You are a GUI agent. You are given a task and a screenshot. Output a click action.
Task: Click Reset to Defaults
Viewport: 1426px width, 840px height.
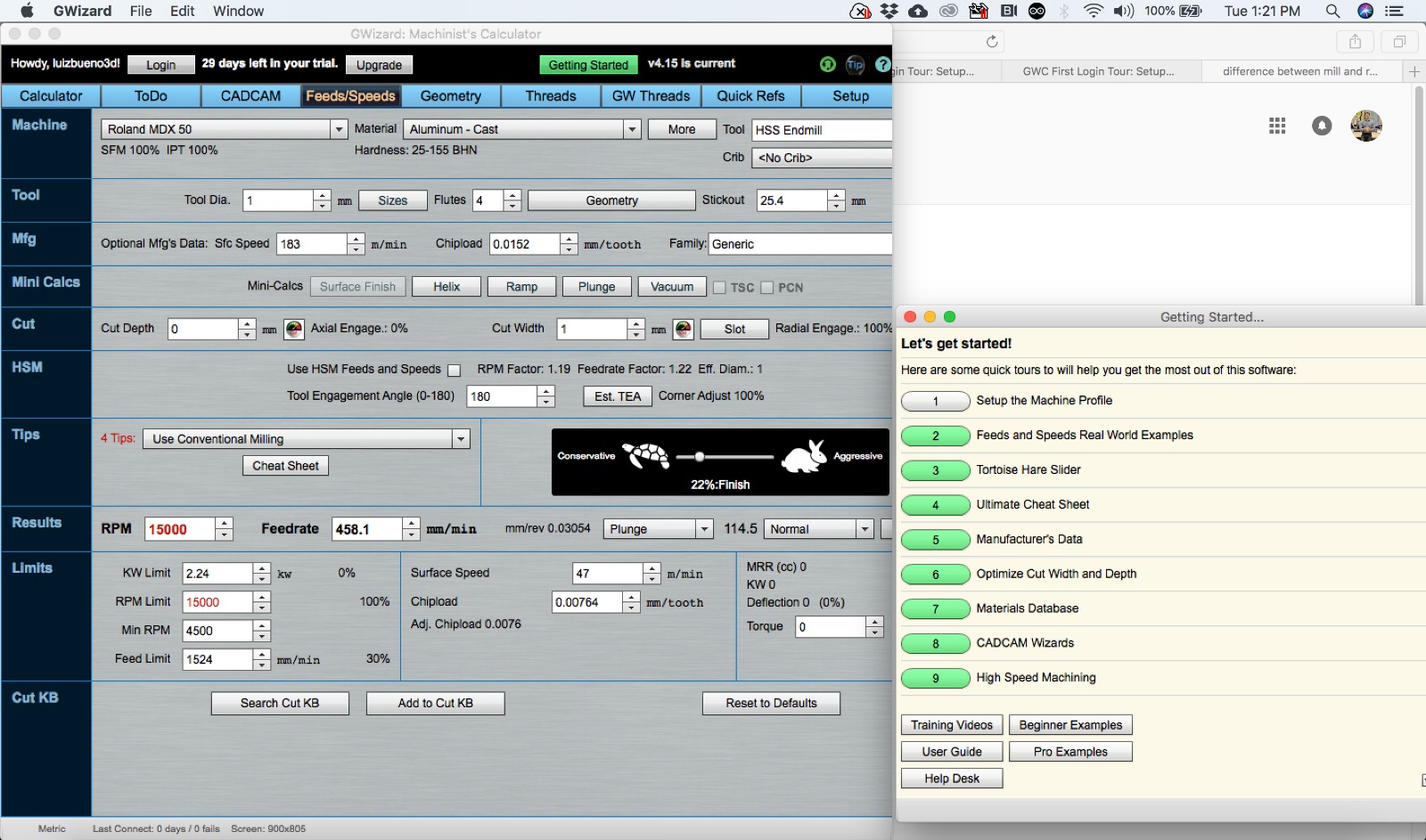click(x=771, y=704)
